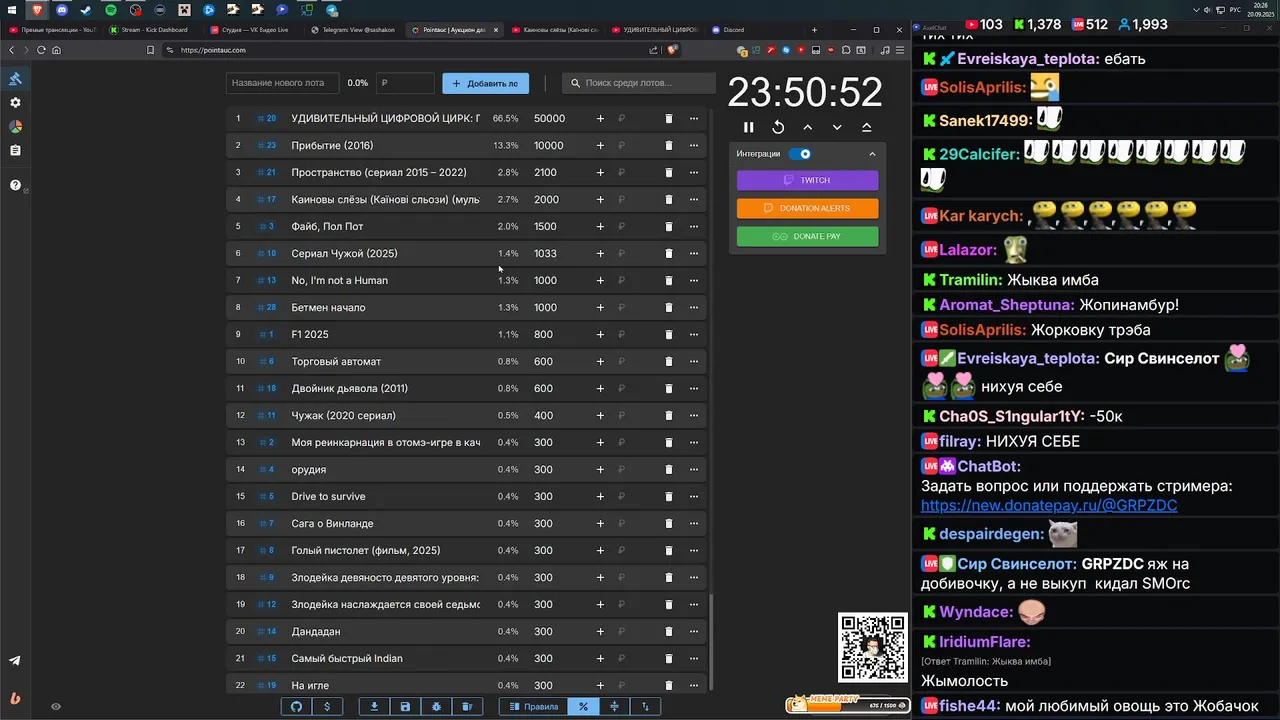Open more options for Сериал Чужой (2025)

694,253
